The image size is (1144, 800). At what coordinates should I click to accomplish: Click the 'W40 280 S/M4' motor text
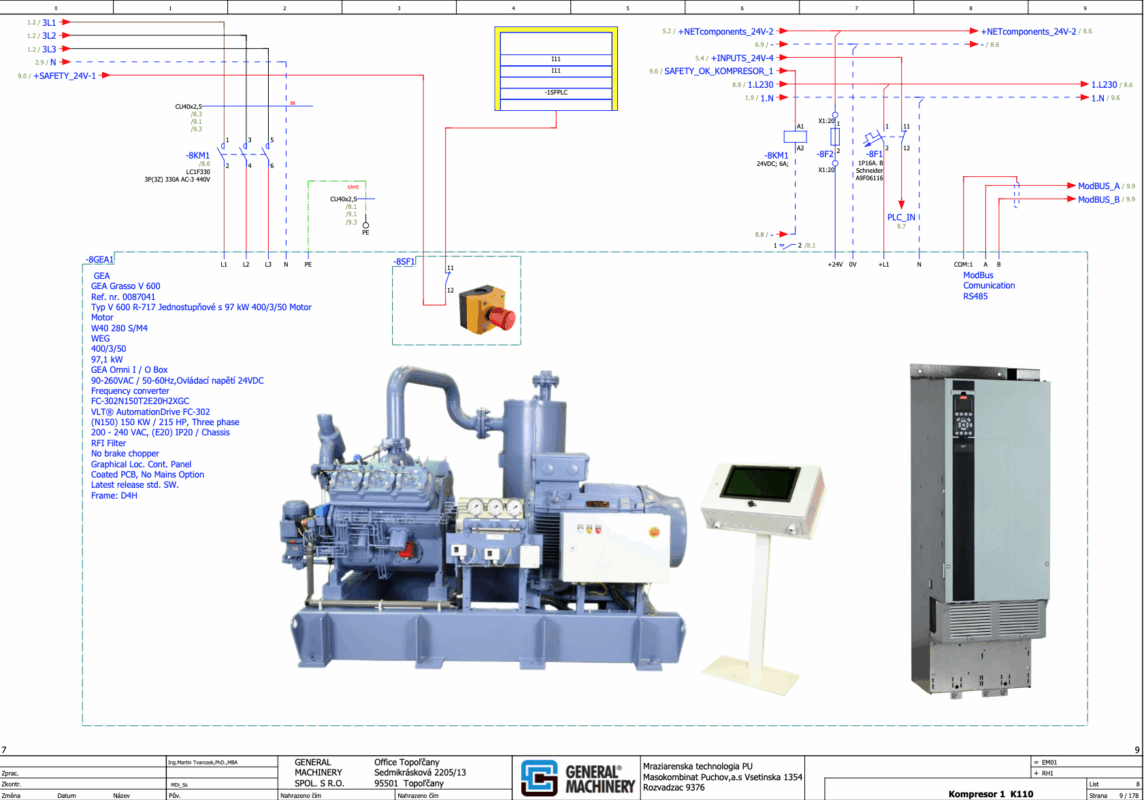[x=119, y=328]
